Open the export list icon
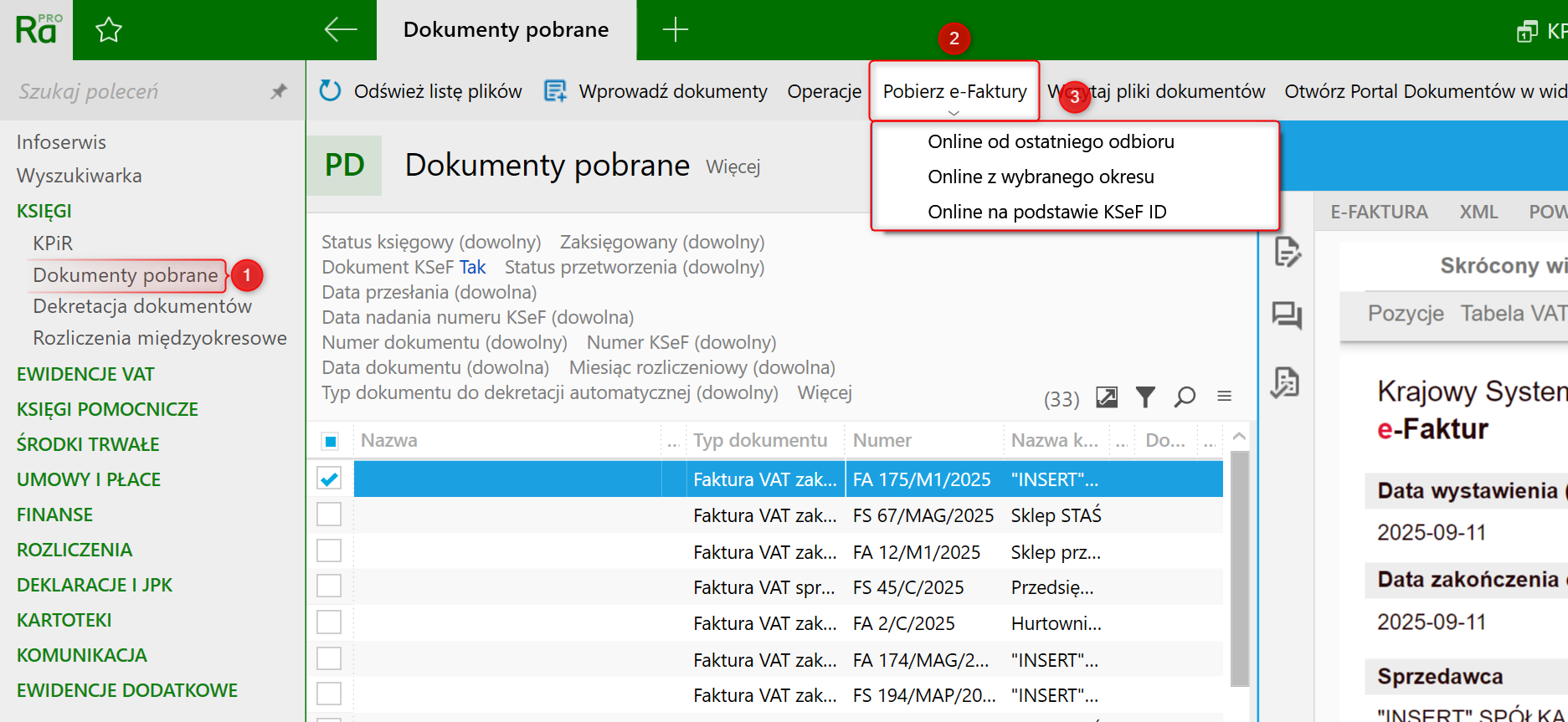This screenshot has width=1568, height=722. 1107,397
